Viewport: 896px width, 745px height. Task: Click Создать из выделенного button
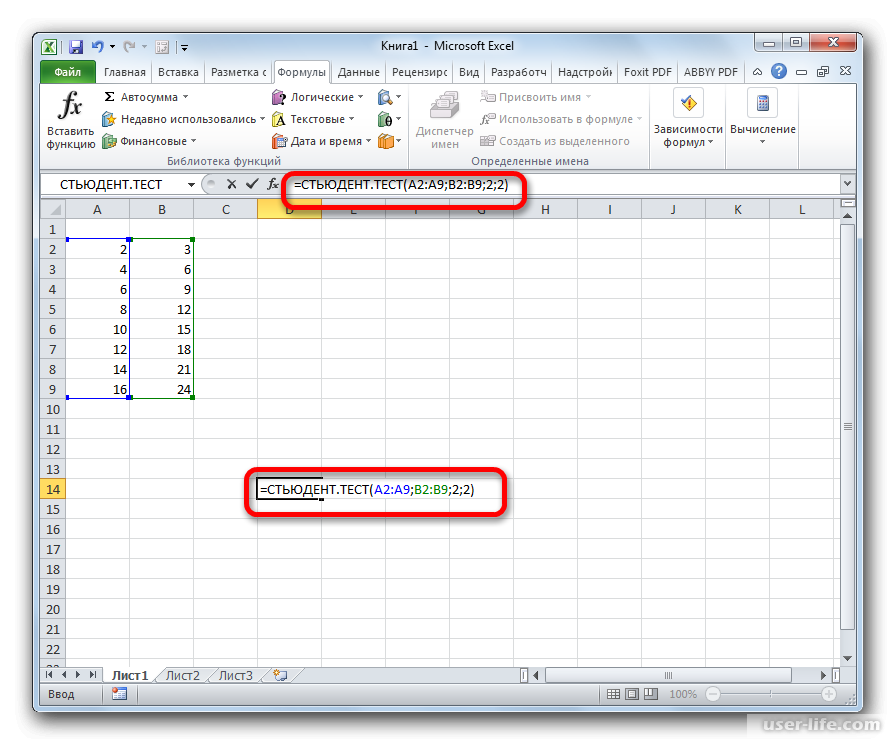pos(555,141)
